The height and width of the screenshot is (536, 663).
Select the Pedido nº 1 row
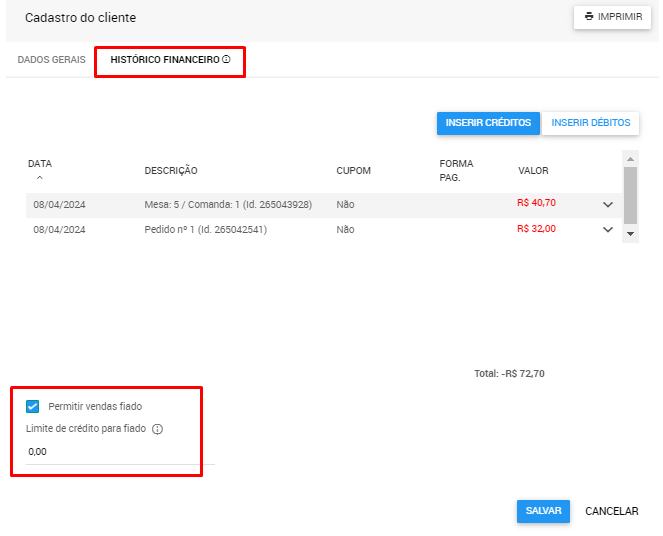click(x=205, y=229)
